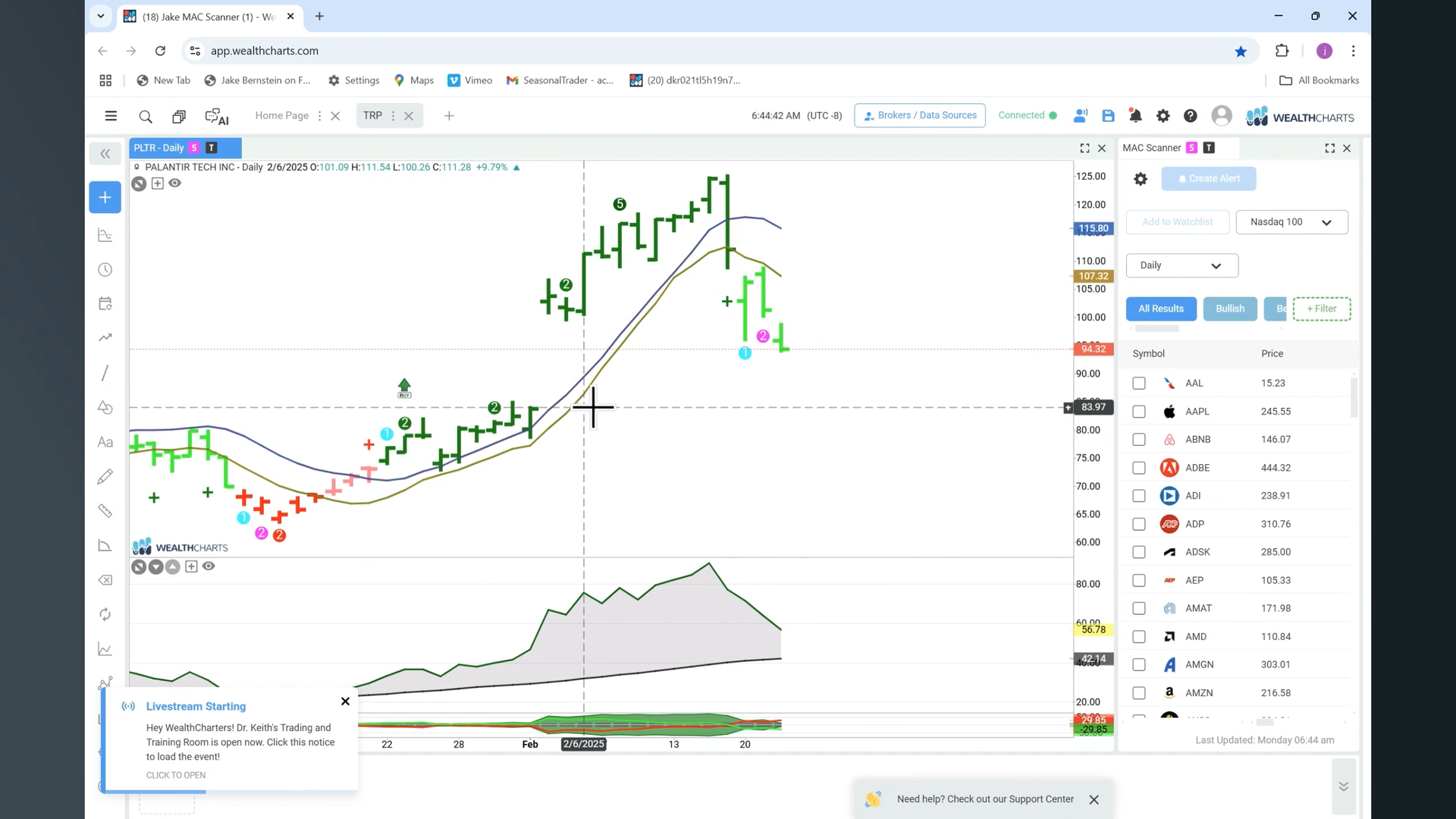Move lower indicator pane up arrow
The height and width of the screenshot is (819, 1456).
[172, 566]
